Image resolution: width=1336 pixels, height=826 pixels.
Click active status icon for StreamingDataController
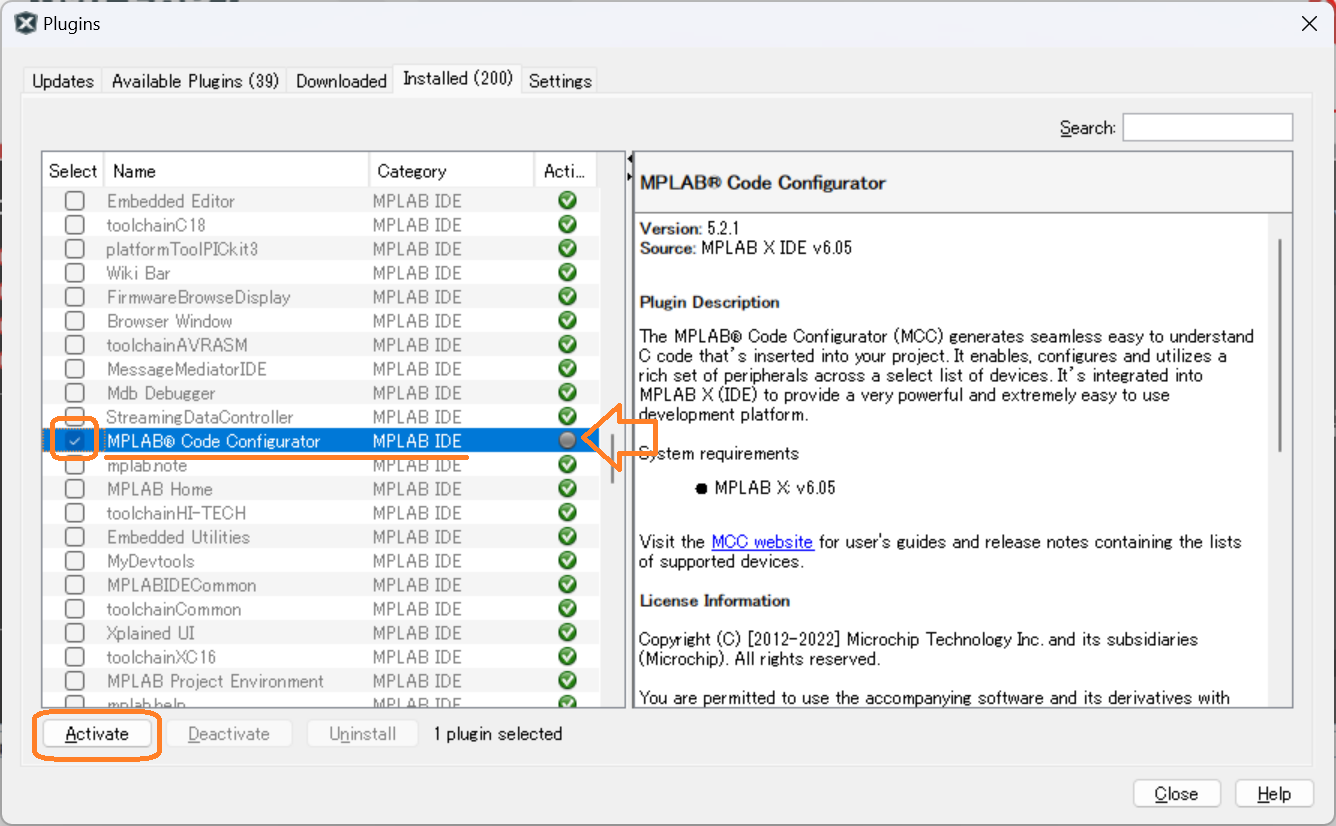(x=567, y=417)
